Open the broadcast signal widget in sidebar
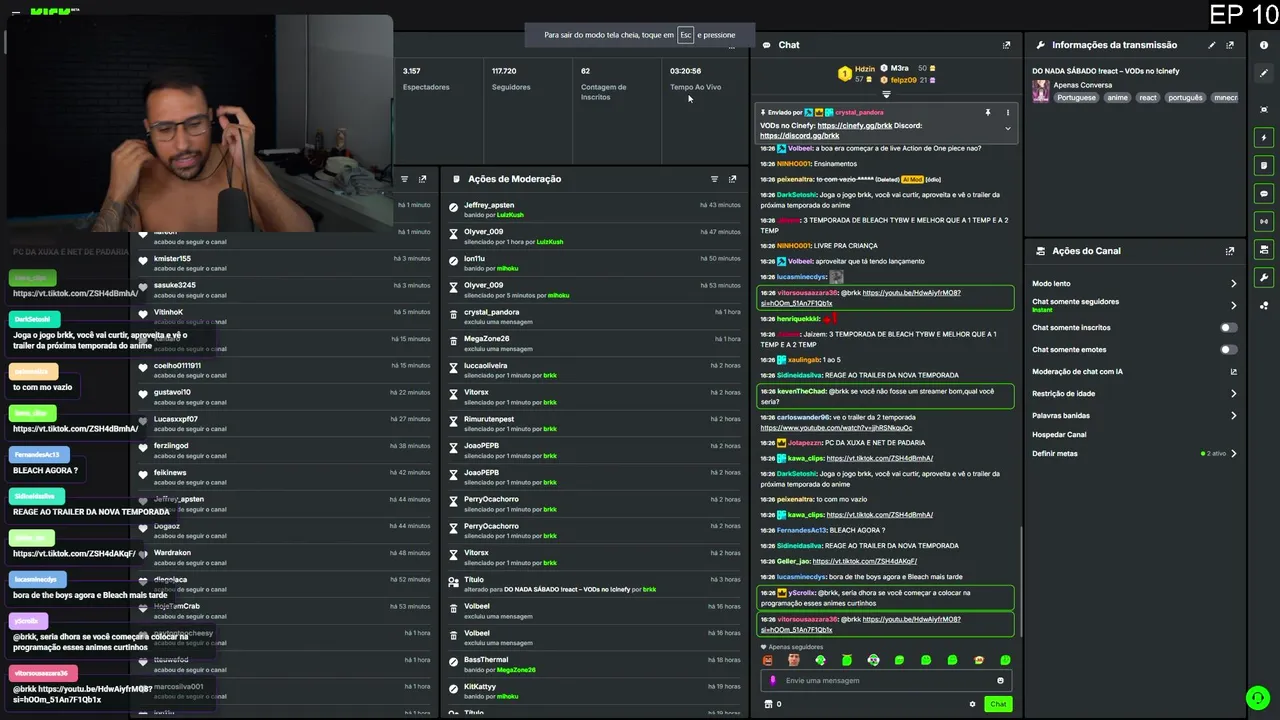Screen dimensions: 1280x720 (x=1264, y=221)
